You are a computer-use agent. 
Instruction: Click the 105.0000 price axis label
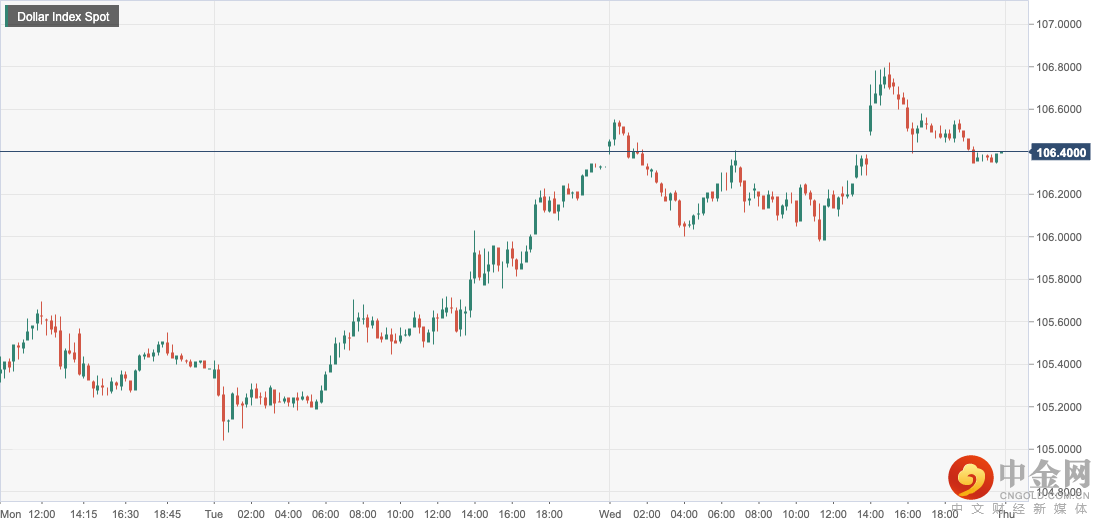(1061, 449)
